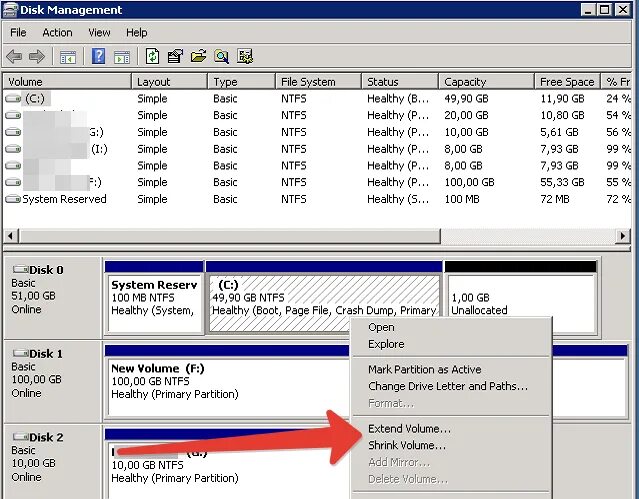Screen dimensions: 639x499
Task: Open the View menu
Action: [99, 33]
